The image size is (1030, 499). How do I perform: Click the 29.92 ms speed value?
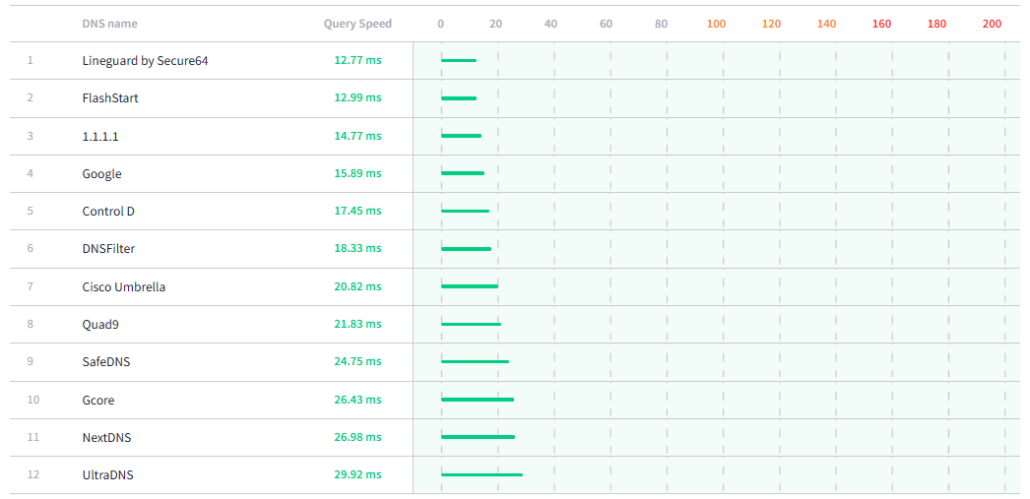357,474
